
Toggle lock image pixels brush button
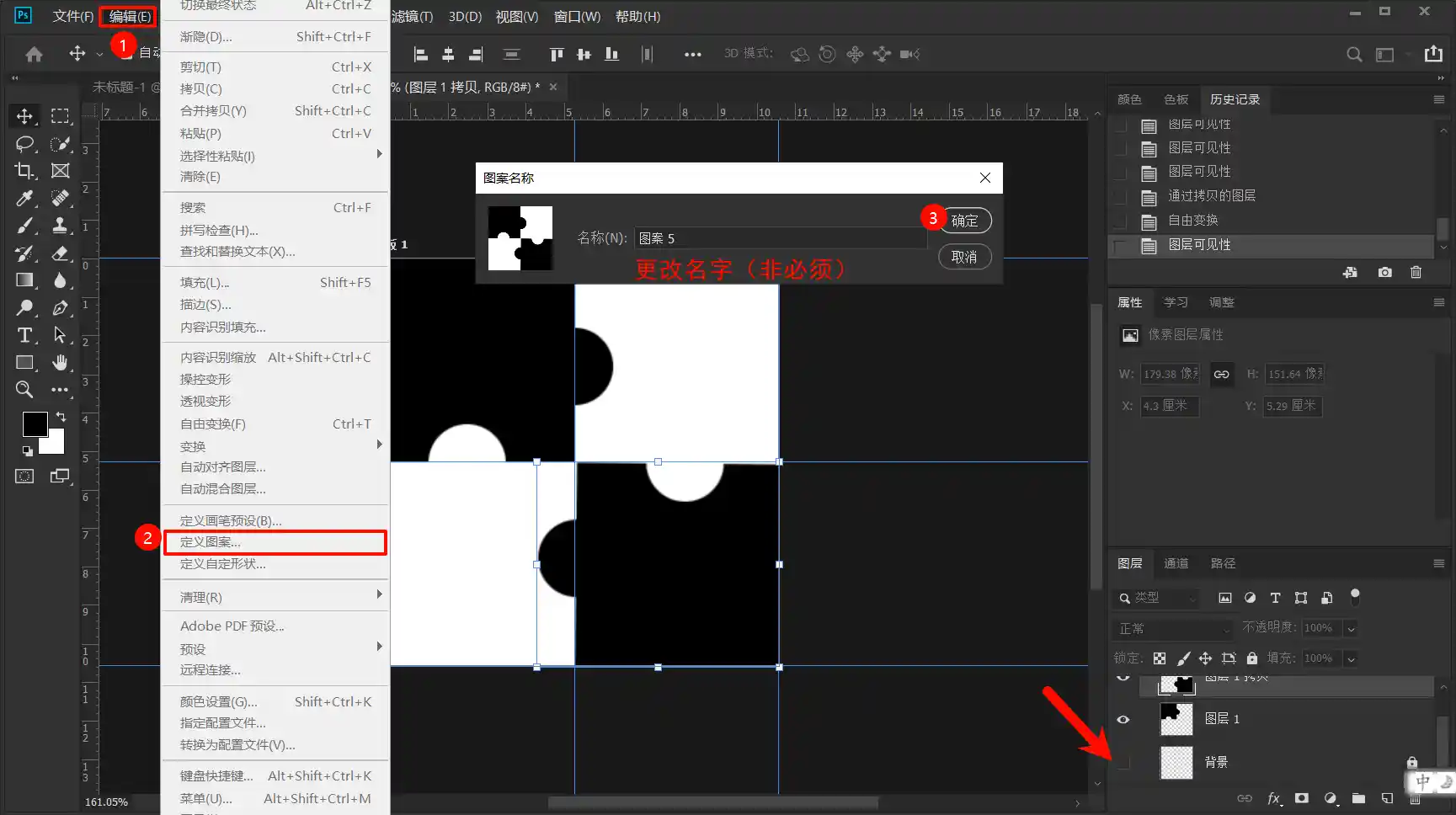[x=1183, y=658]
